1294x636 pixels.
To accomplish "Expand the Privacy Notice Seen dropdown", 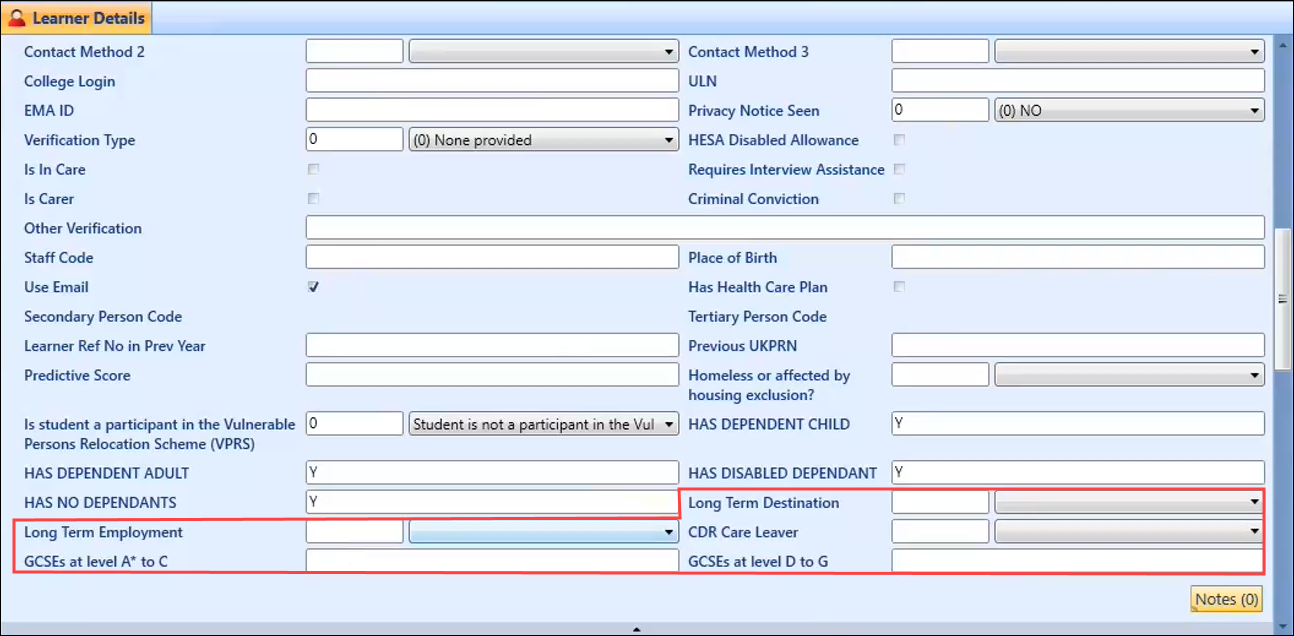I will (x=1130, y=110).
